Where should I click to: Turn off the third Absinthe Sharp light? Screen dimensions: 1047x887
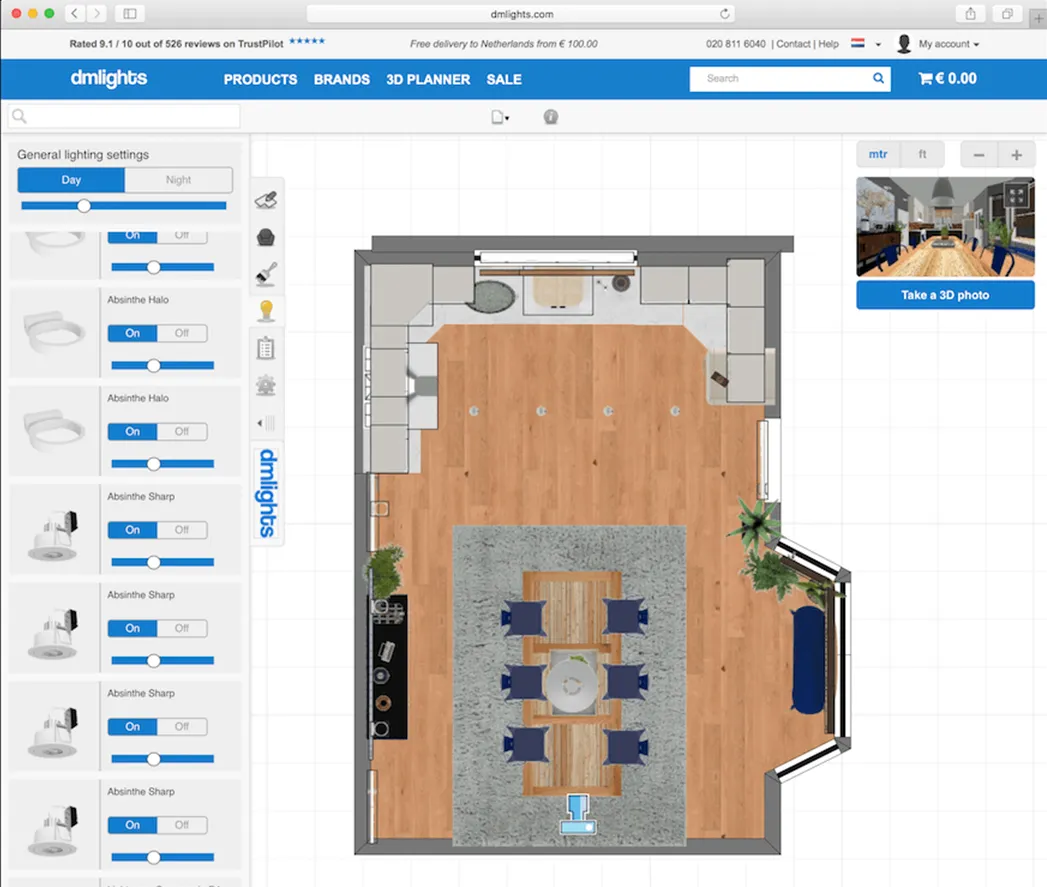coord(182,727)
